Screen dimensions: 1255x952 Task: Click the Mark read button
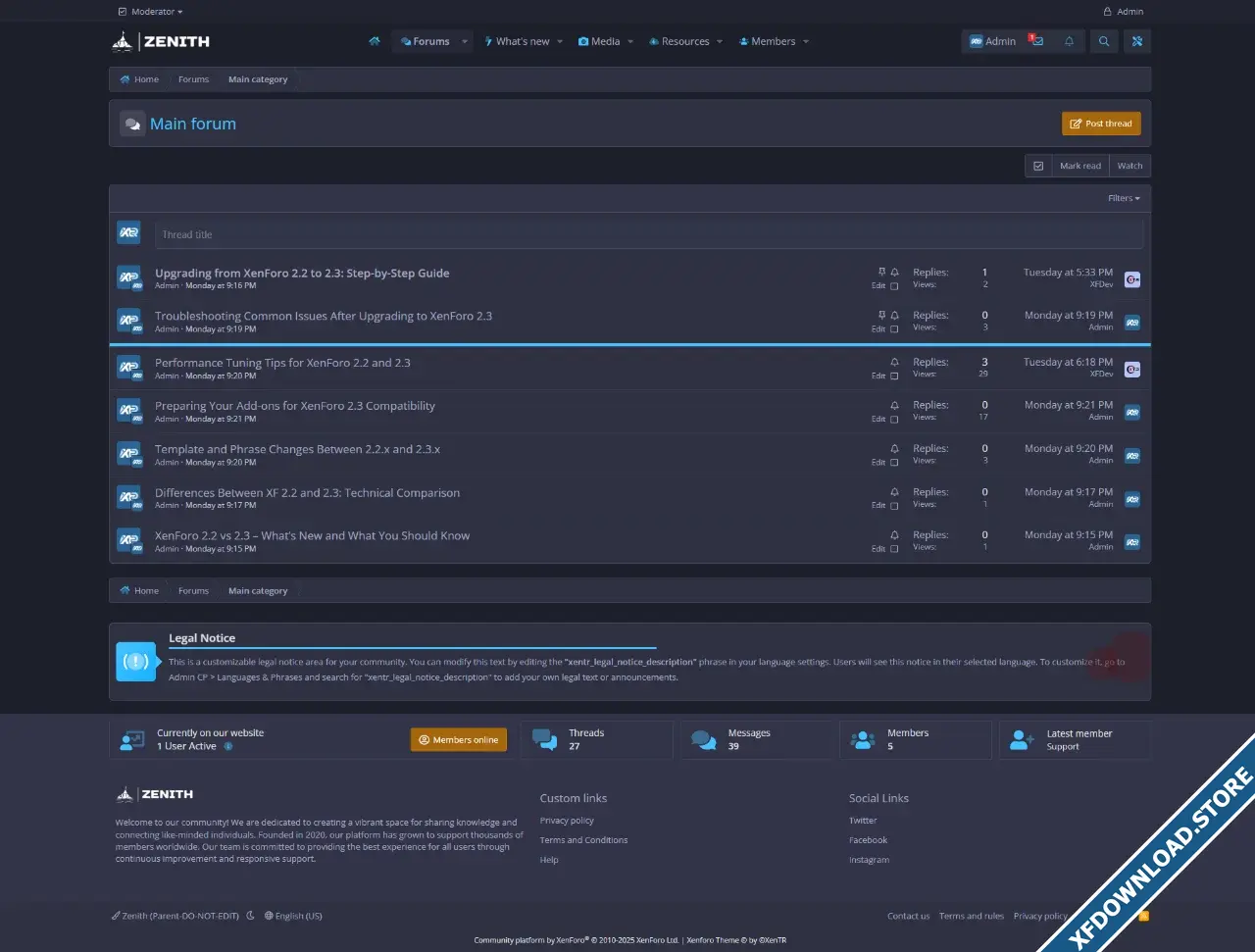(1080, 166)
